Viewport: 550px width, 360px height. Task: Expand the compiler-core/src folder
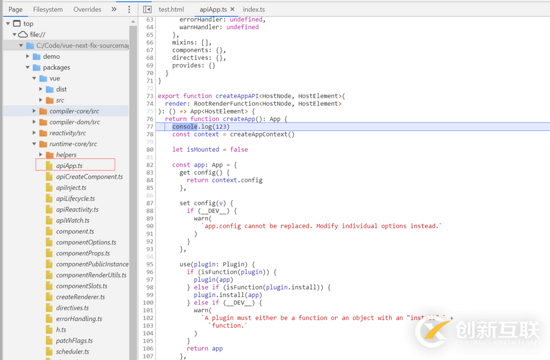[34, 111]
